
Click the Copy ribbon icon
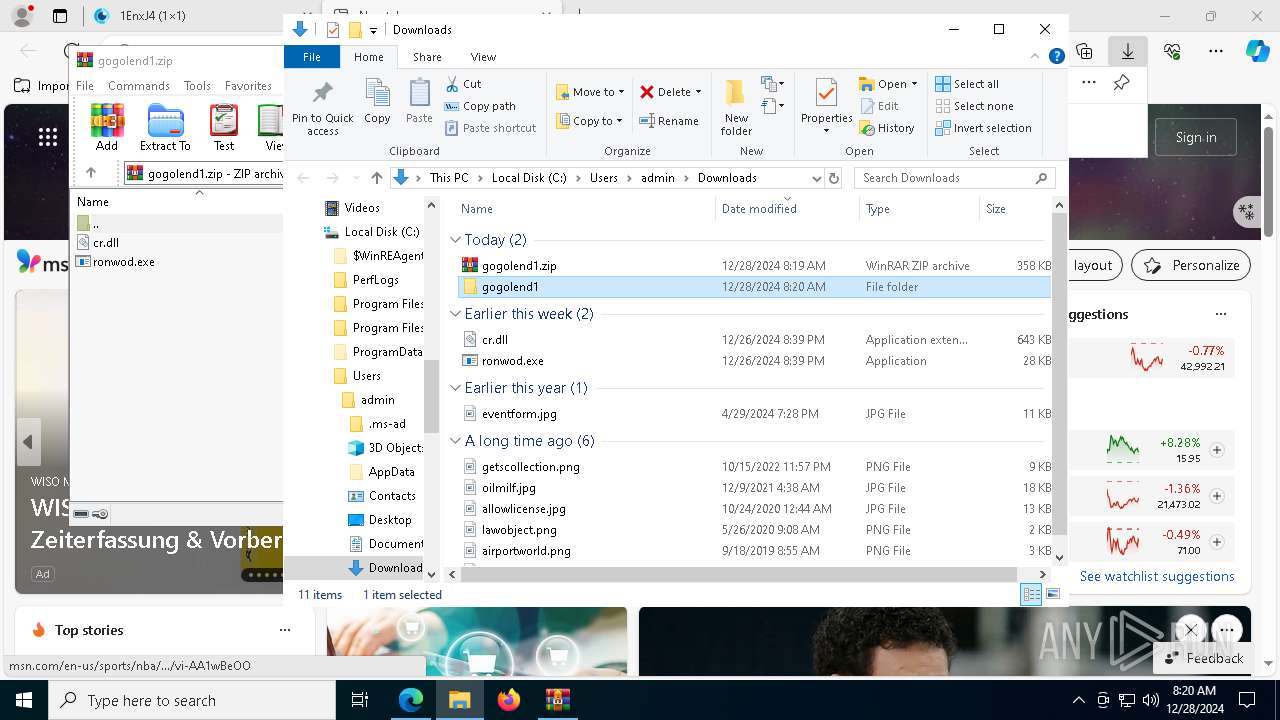click(x=377, y=102)
